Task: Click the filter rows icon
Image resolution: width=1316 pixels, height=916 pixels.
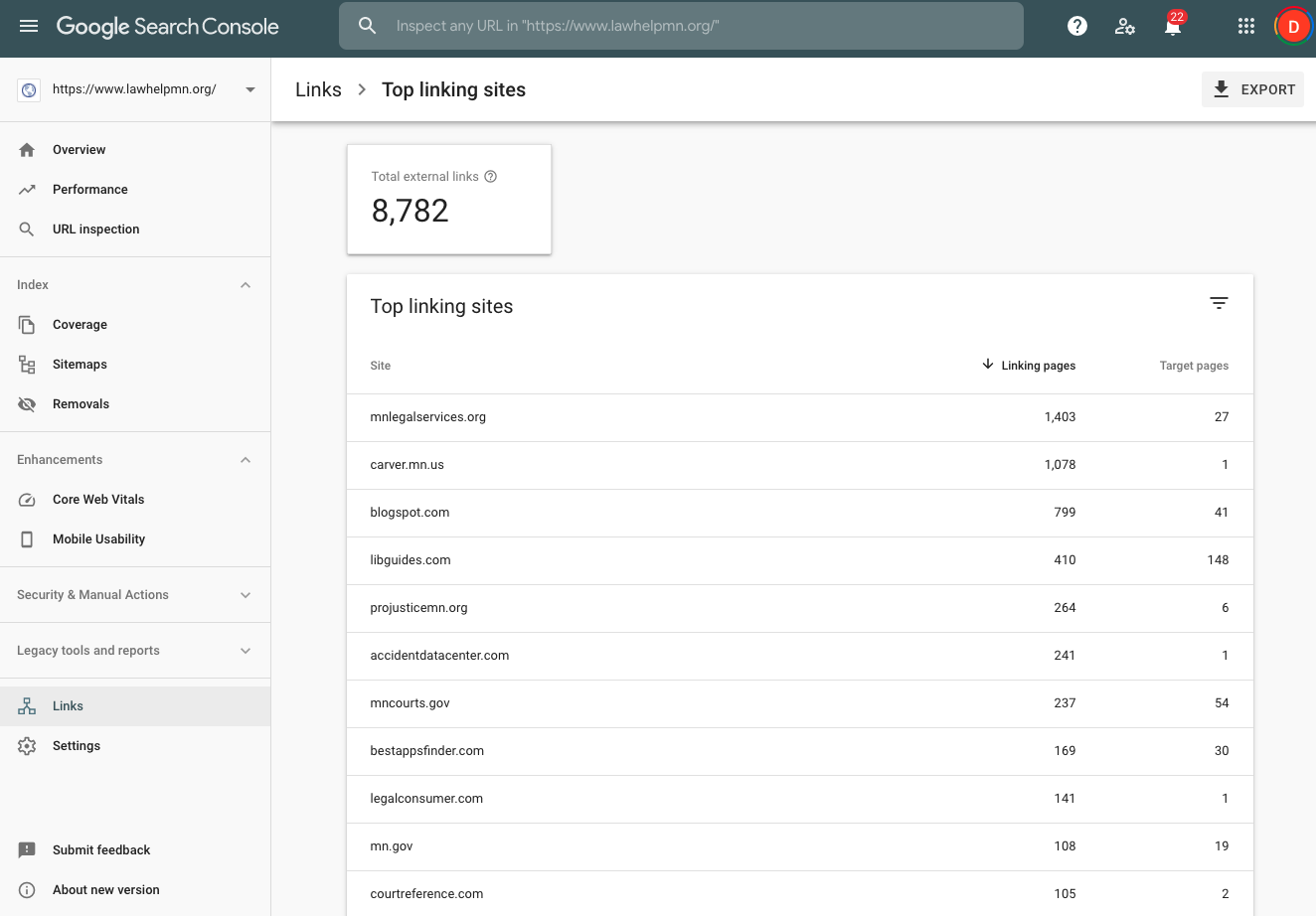Action: [x=1219, y=303]
